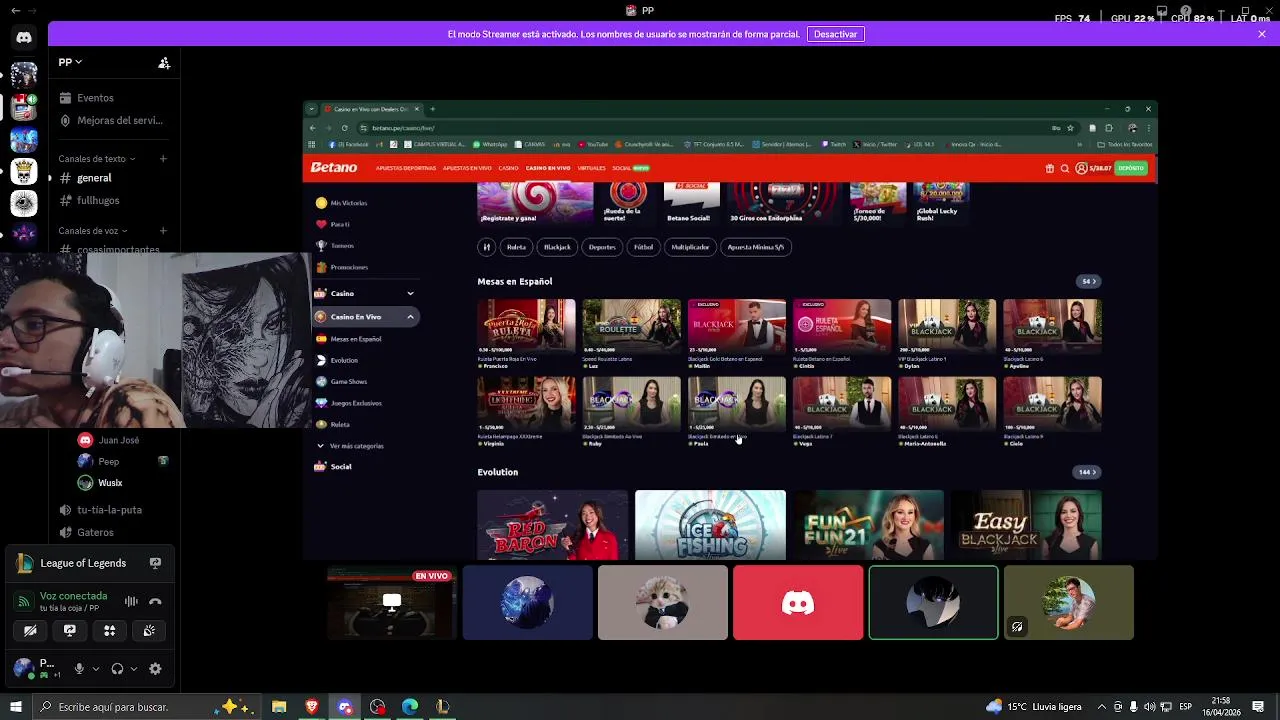Open Ice Fishing game thumbnail
1280x720 pixels.
click(710, 525)
